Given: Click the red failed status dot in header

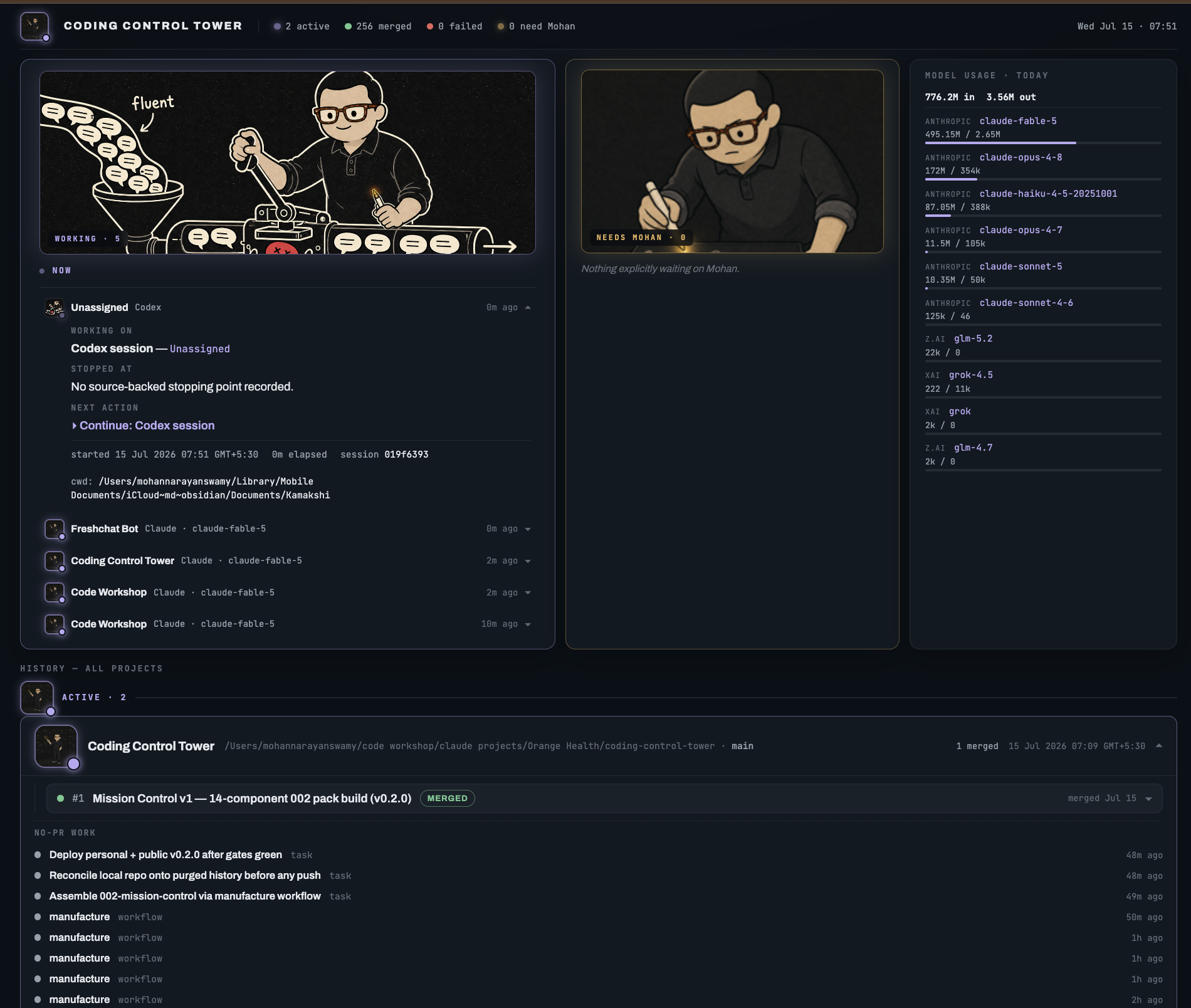Looking at the screenshot, I should tap(430, 26).
